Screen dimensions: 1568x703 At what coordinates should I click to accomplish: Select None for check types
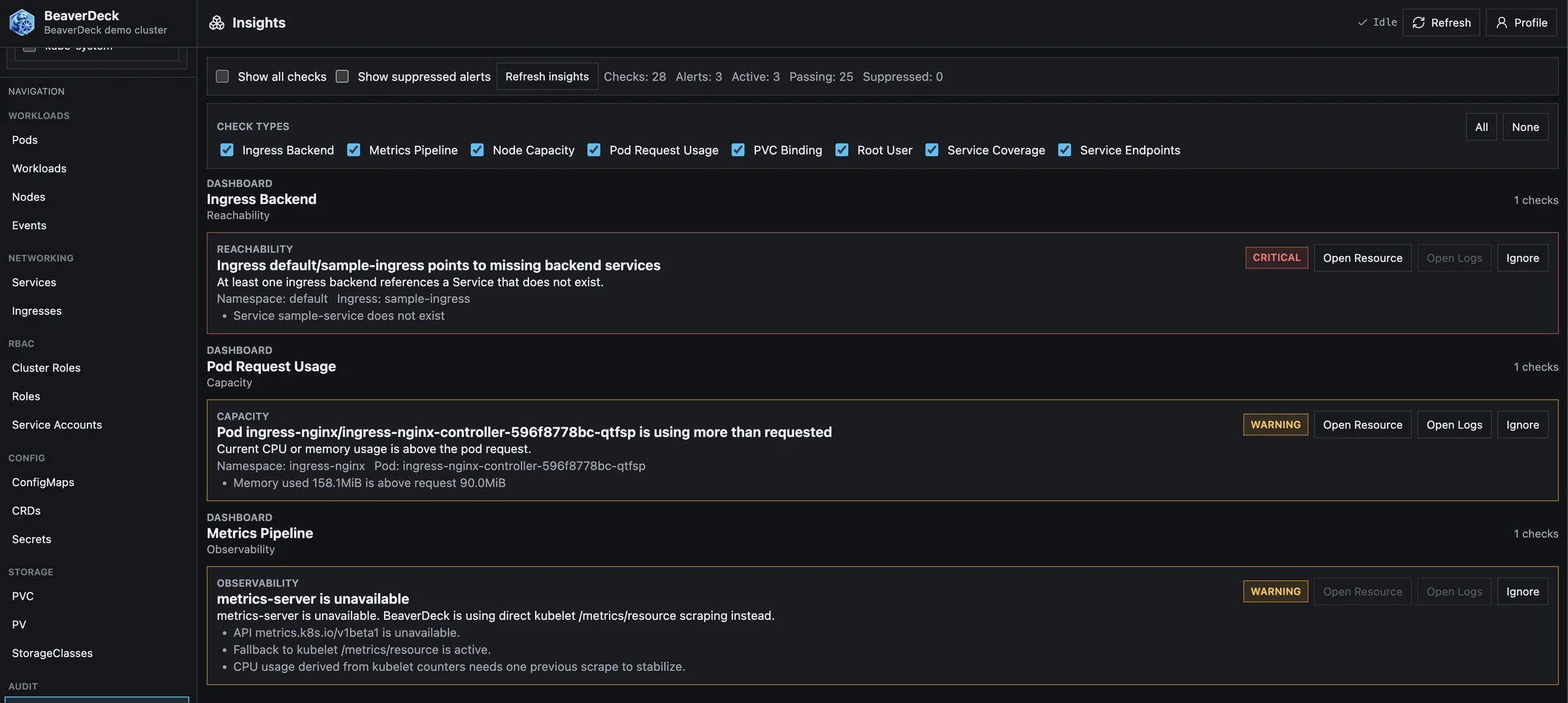(1525, 127)
